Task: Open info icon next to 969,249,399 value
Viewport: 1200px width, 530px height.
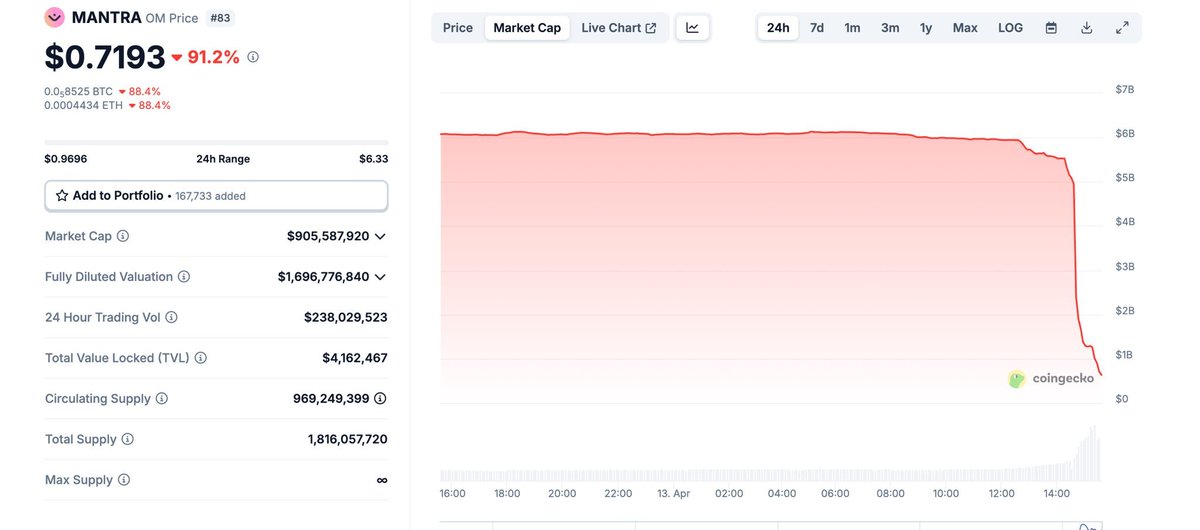Action: click(x=380, y=398)
